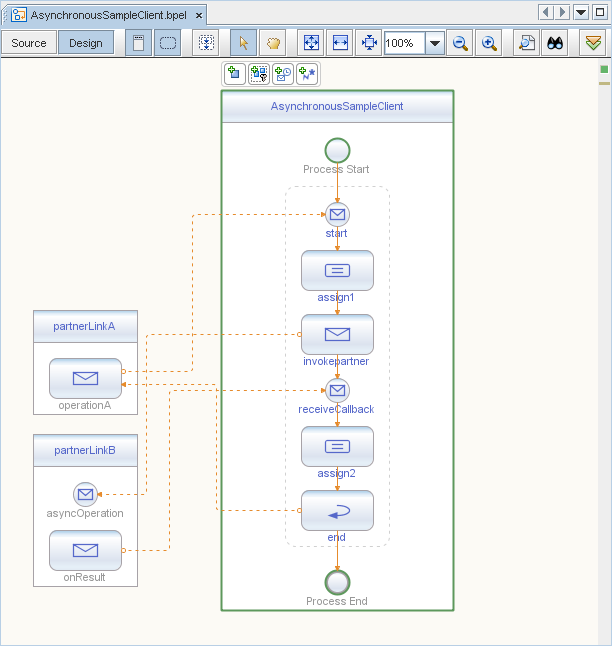
Task: Close the AsynchronousSampleClient.bpel tab
Action: [x=198, y=16]
